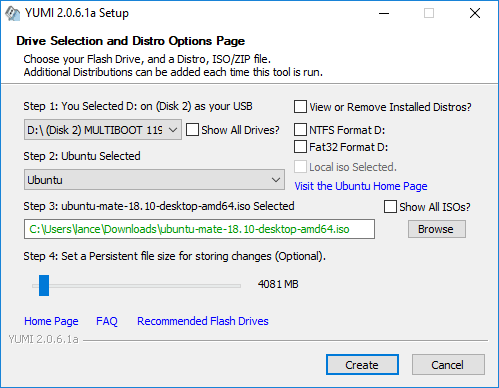Expand the Ubuntu distro dropdown
499x388 pixels.
(x=154, y=180)
